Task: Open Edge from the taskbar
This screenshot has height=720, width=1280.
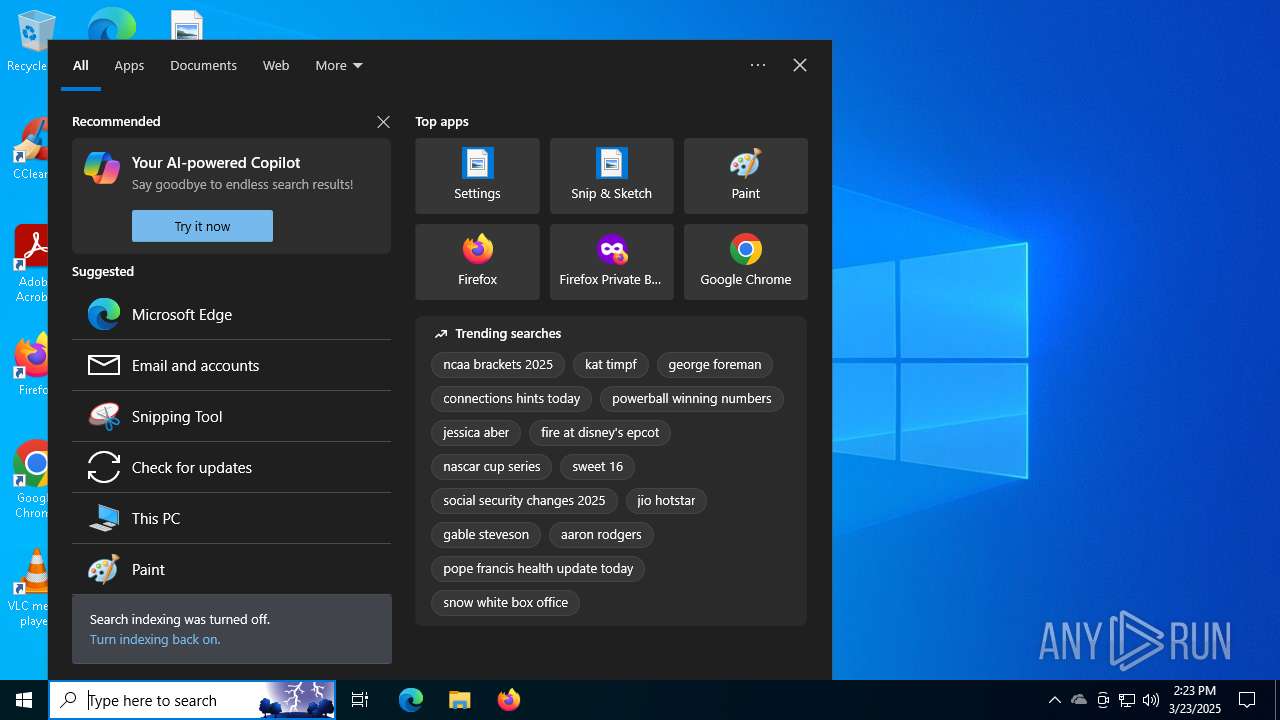Action: tap(411, 700)
